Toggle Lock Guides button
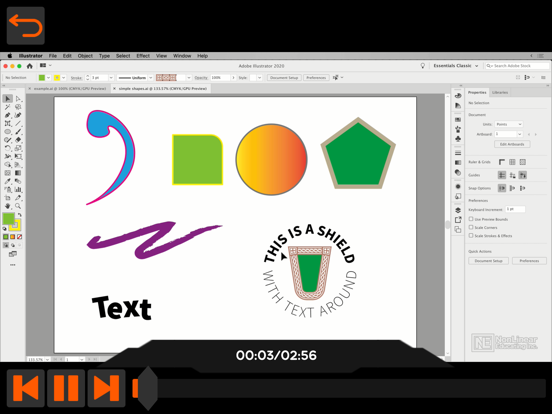Viewport: 552px width, 414px height. [512, 175]
